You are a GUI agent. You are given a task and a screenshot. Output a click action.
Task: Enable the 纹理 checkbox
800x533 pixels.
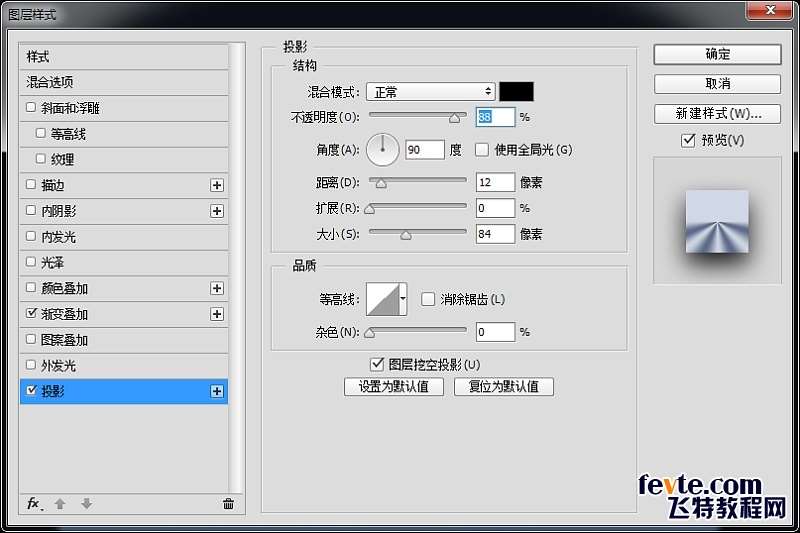tap(41, 159)
